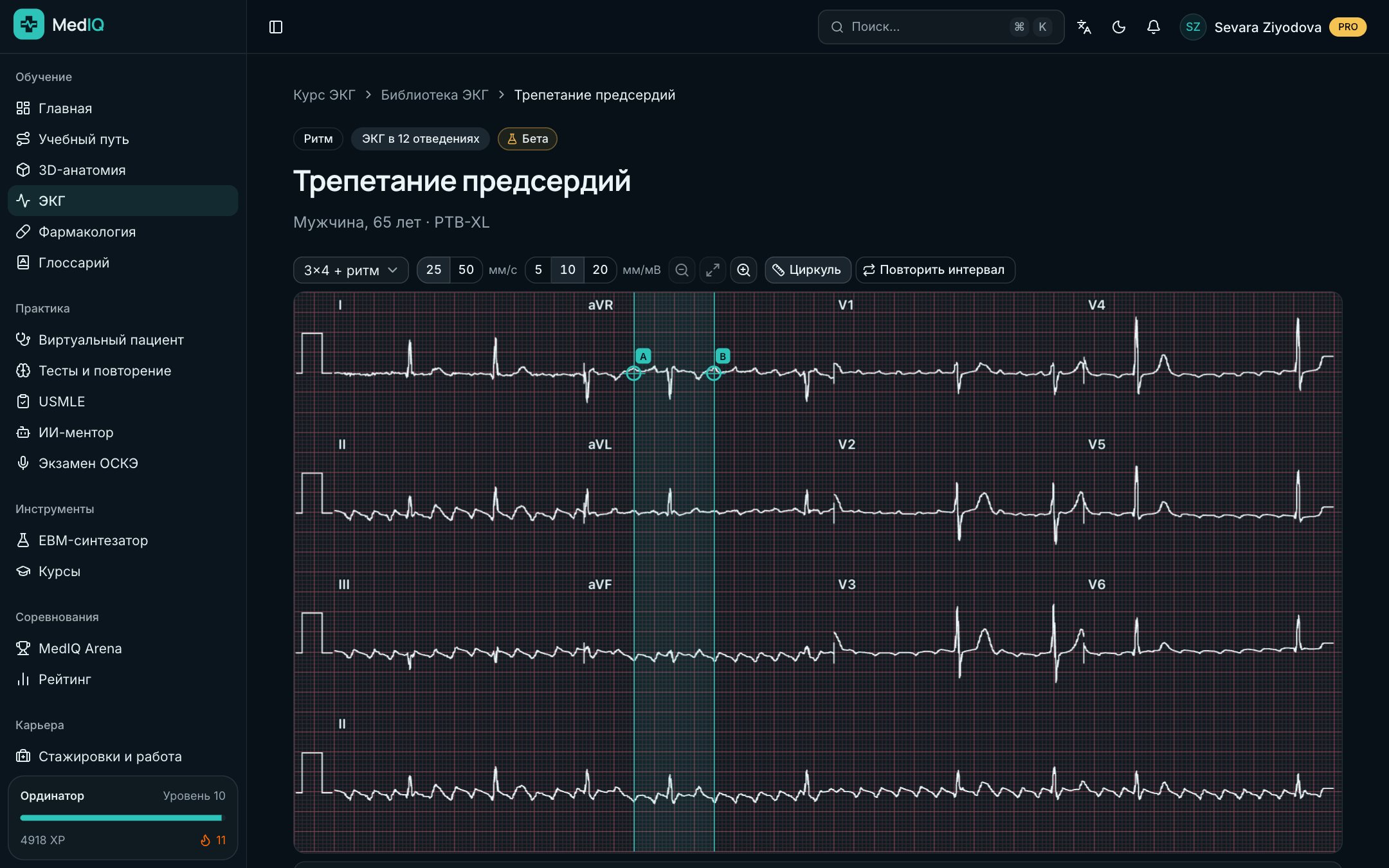Image resolution: width=1389 pixels, height=868 pixels.
Task: Click Повторить интервал button
Action: click(x=935, y=270)
